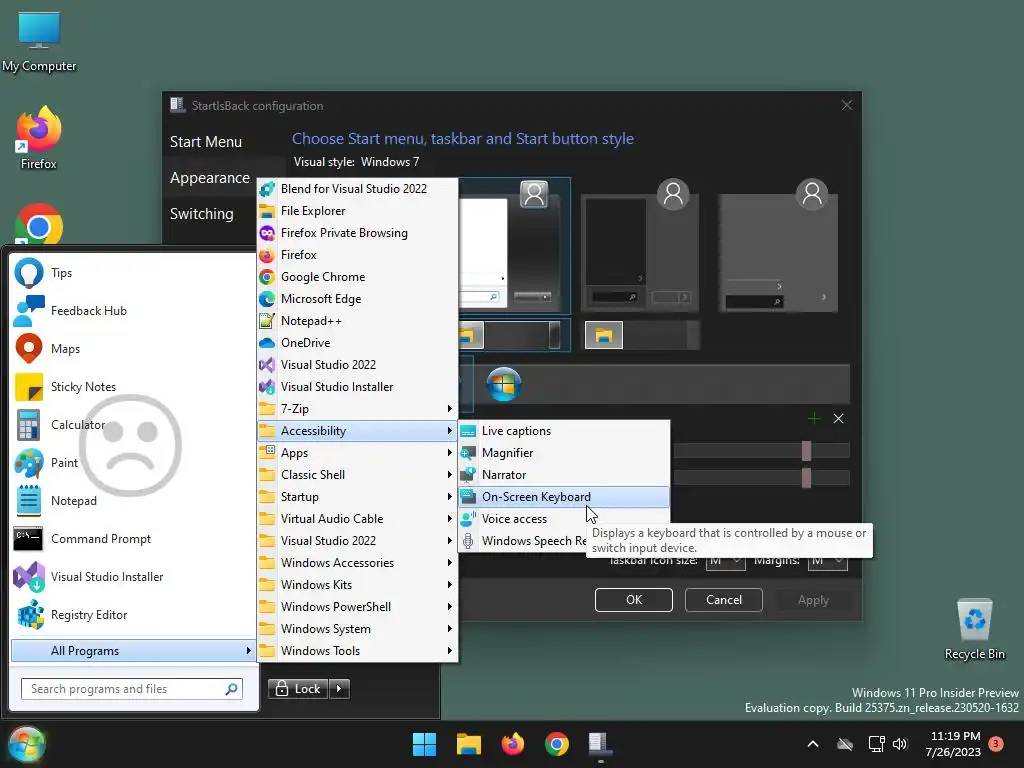Viewport: 1024px width, 768px height.
Task: Open the Google Chrome icon in All Programs list
Action: tap(266, 277)
